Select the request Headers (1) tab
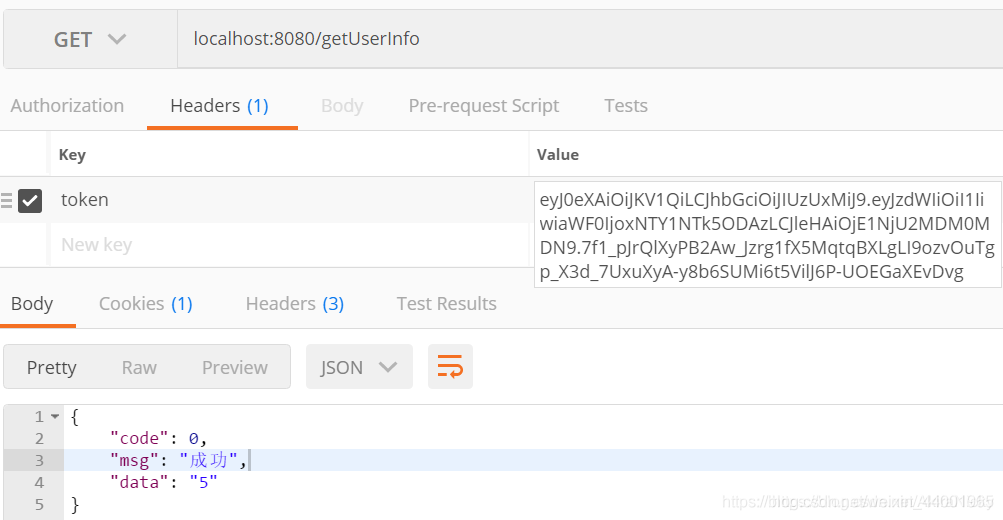 (x=219, y=106)
